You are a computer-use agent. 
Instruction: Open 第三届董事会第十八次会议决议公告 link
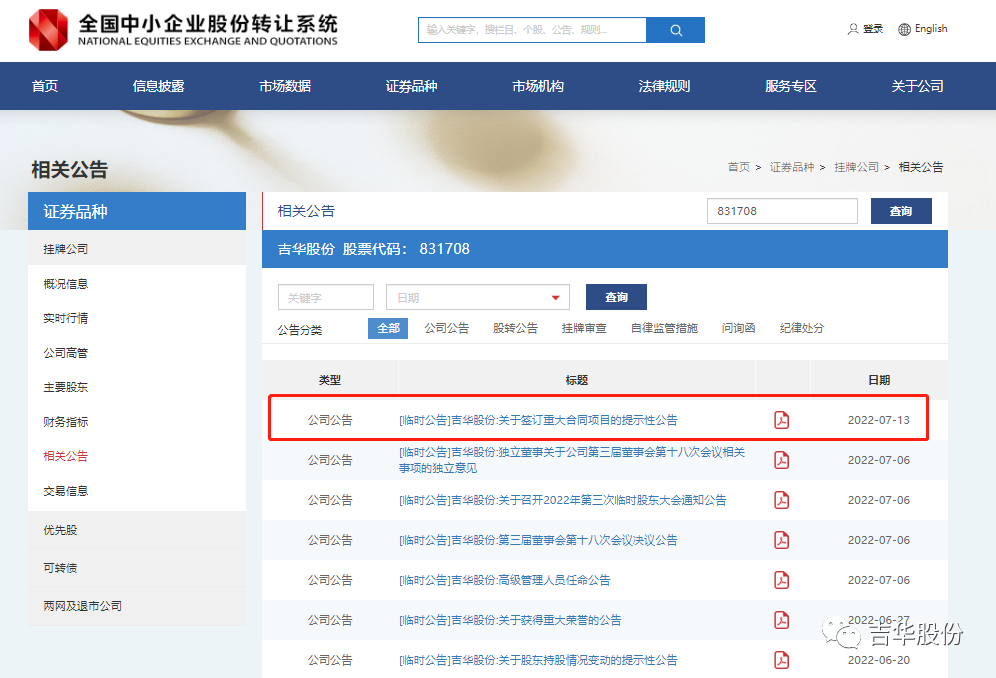click(538, 540)
